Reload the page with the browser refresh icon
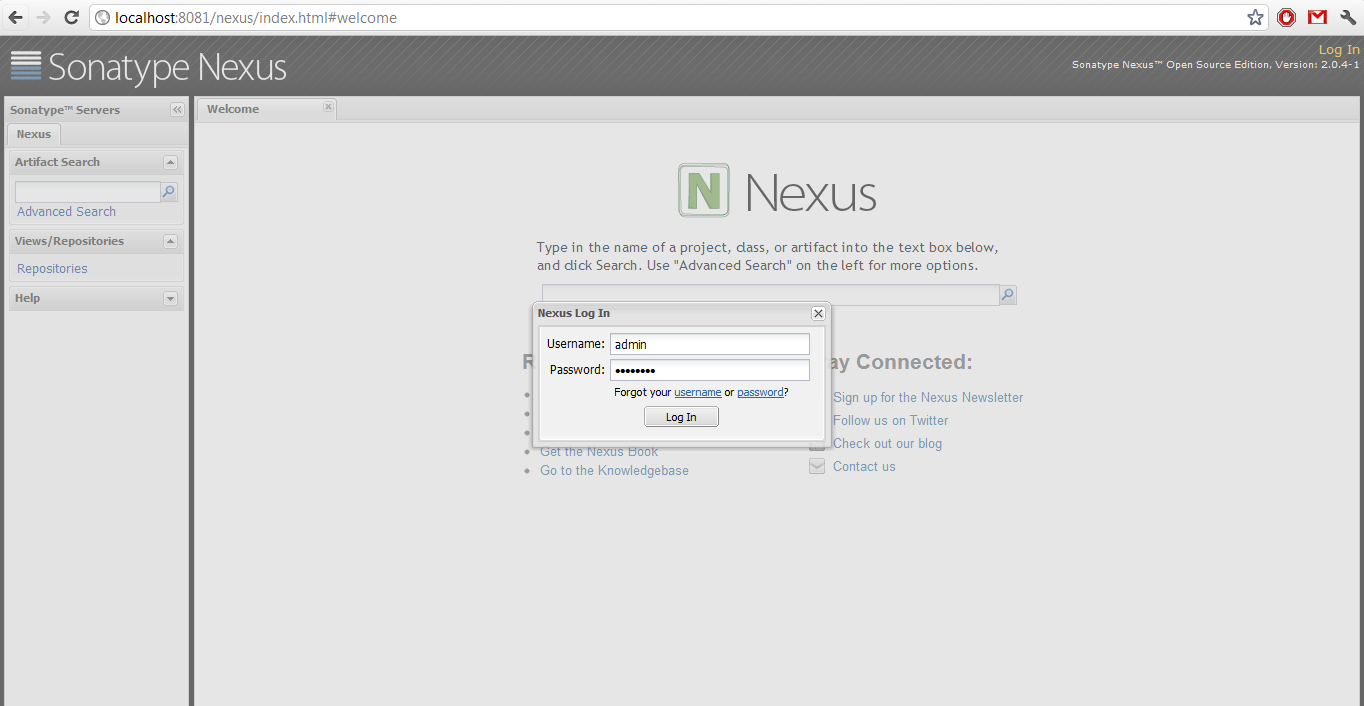Viewport: 1364px width, 706px height. click(70, 17)
